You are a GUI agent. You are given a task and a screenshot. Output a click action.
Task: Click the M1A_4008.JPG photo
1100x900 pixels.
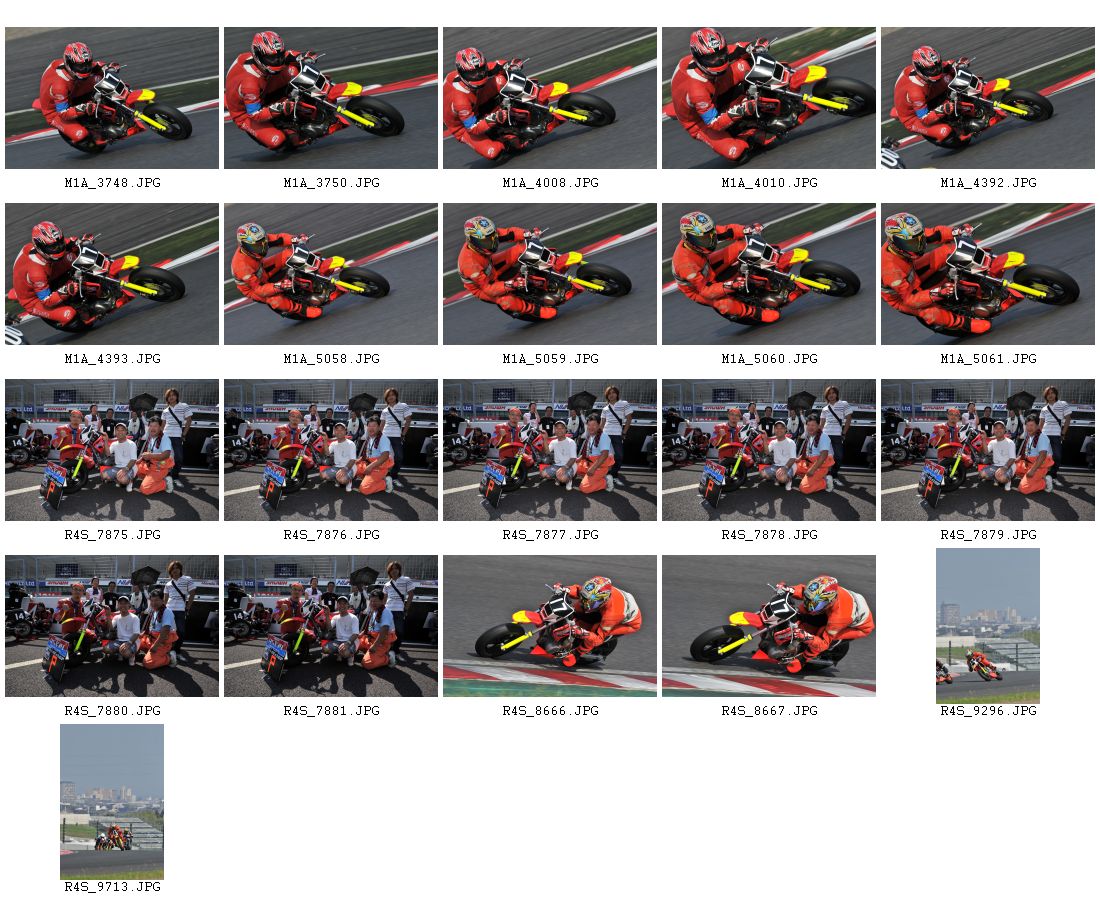click(550, 98)
